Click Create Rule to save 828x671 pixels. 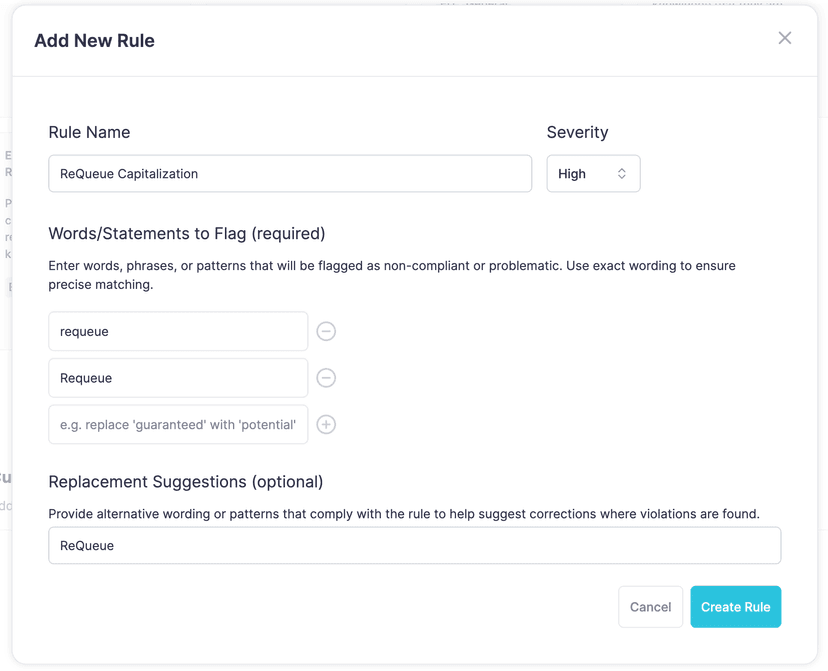[735, 607]
